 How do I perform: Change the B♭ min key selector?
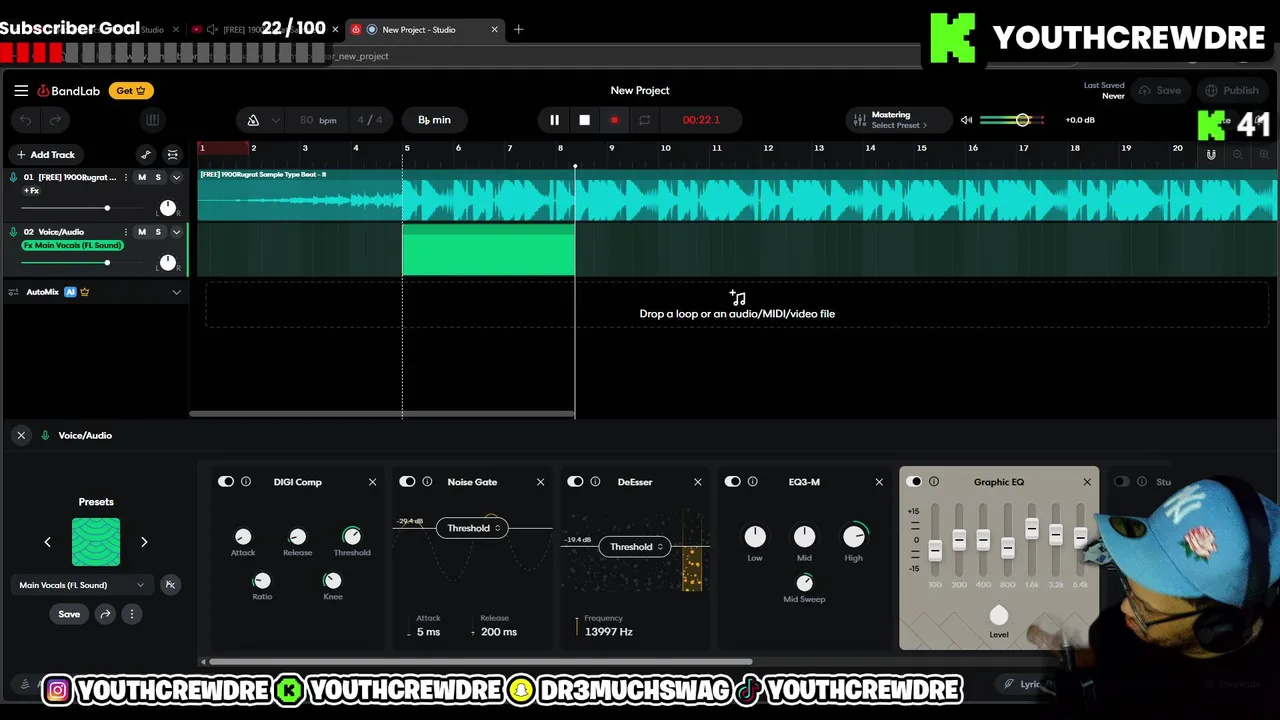pos(434,120)
